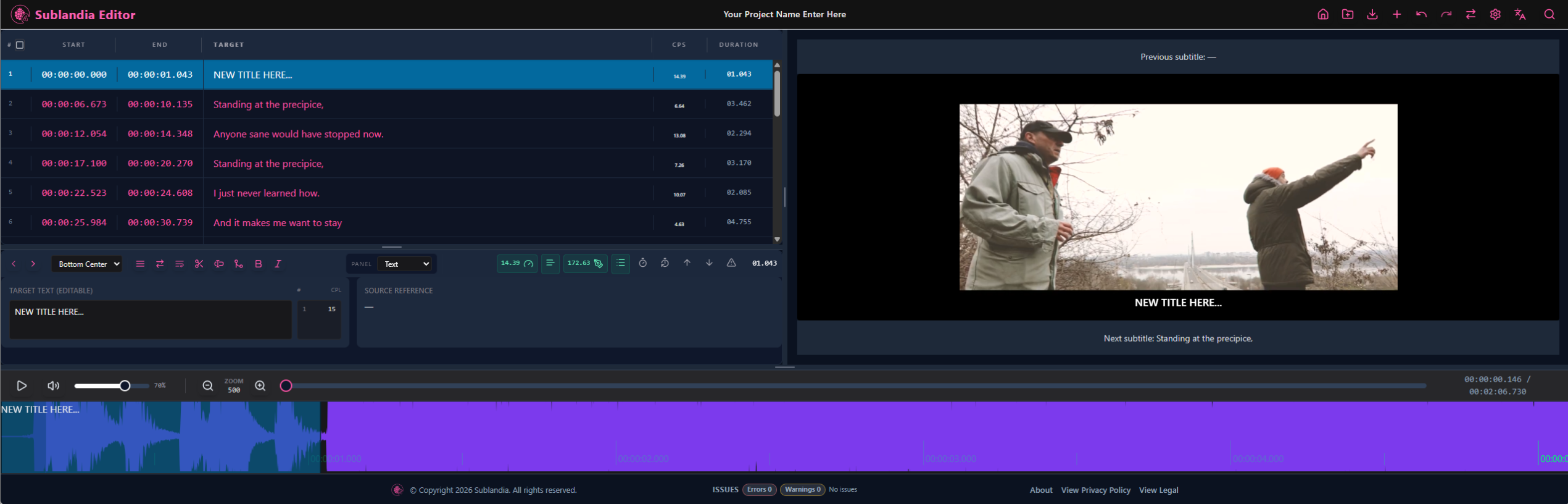Open the translate language icon
Image resolution: width=1568 pixels, height=504 pixels.
(x=1520, y=14)
